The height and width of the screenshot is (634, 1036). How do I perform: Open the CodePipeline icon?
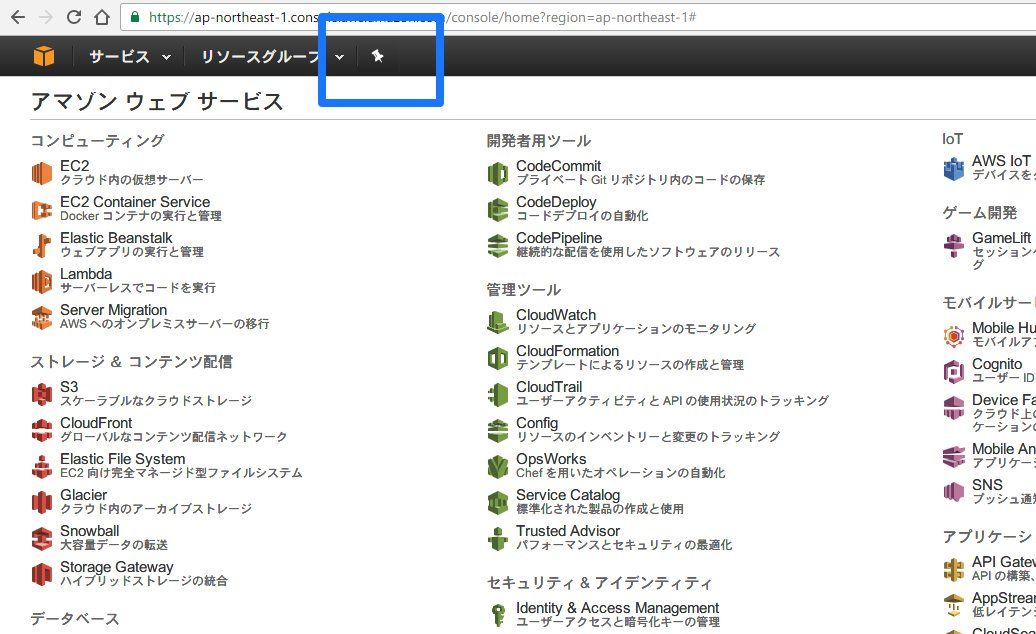click(x=498, y=245)
